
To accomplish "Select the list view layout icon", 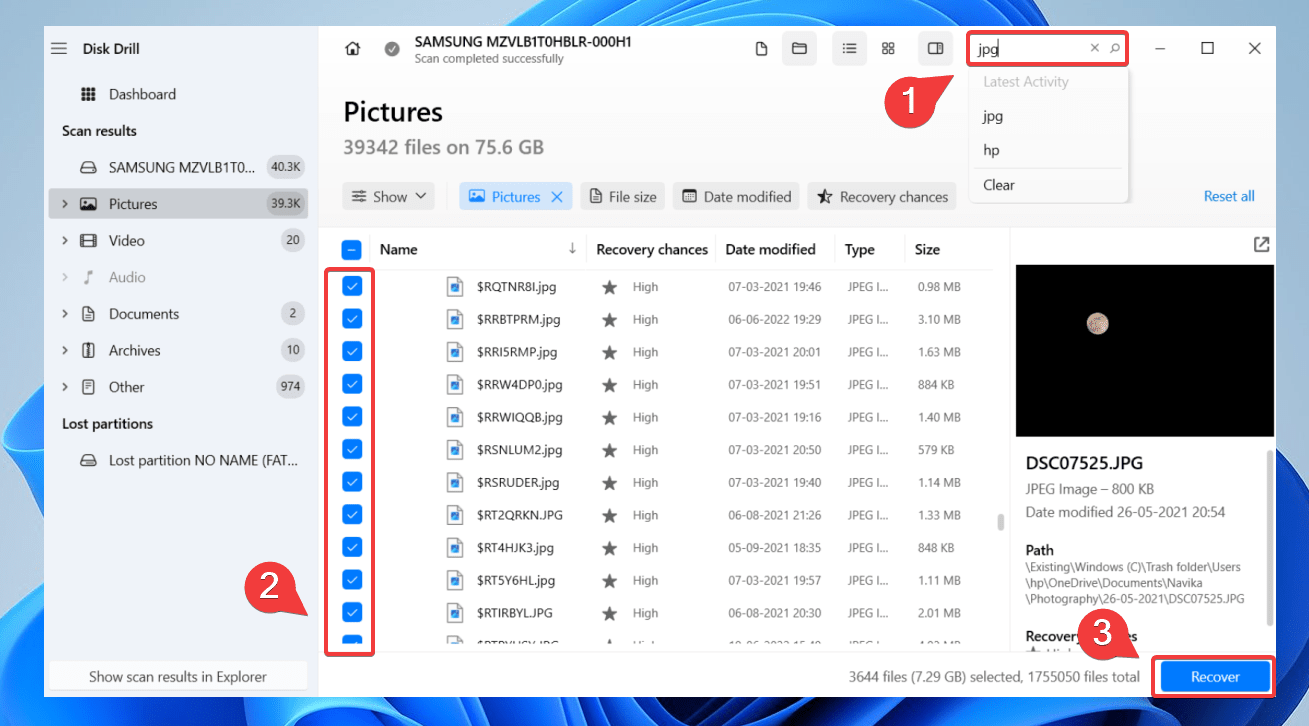I will tap(849, 49).
